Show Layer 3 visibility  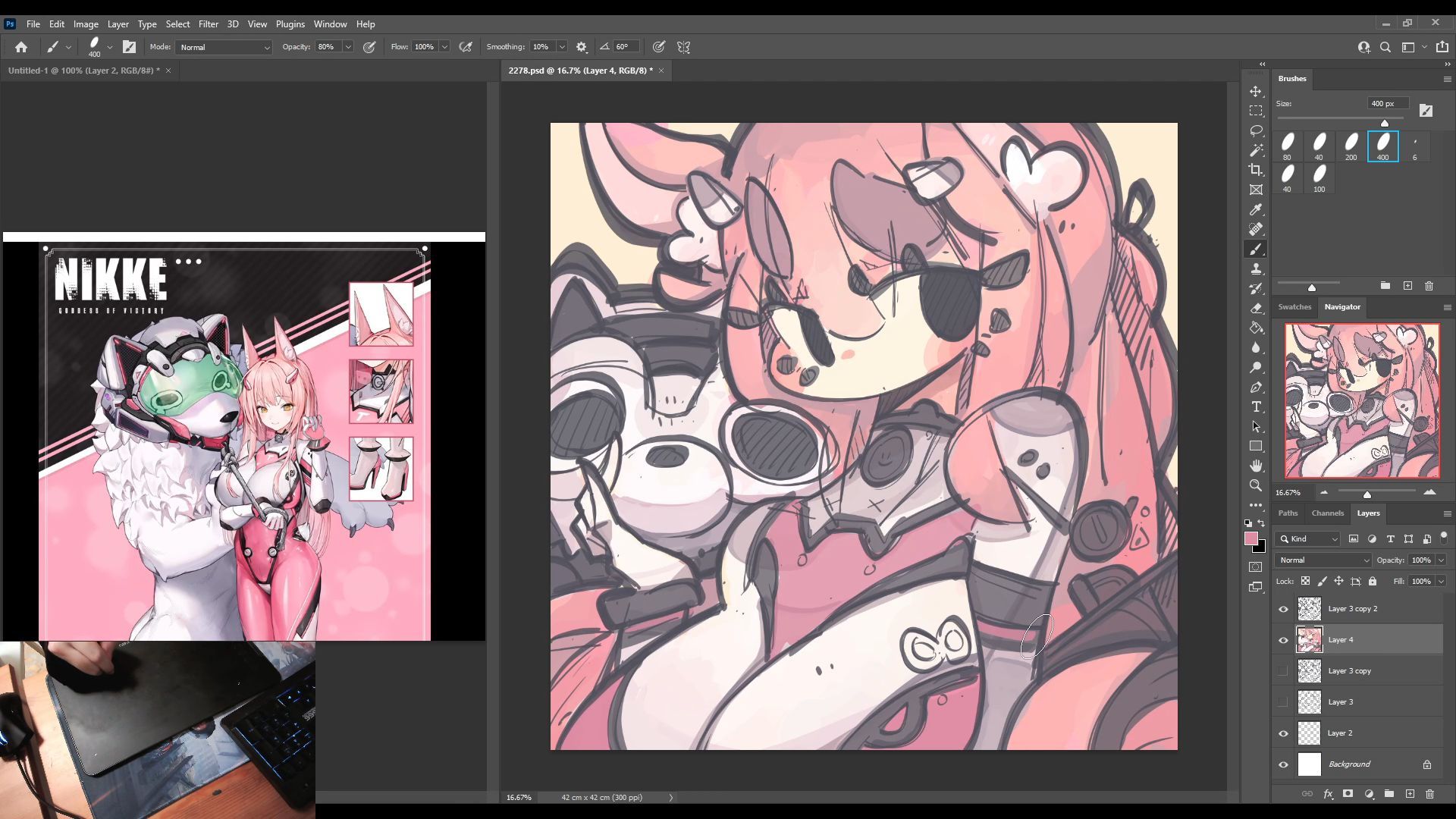(1283, 702)
